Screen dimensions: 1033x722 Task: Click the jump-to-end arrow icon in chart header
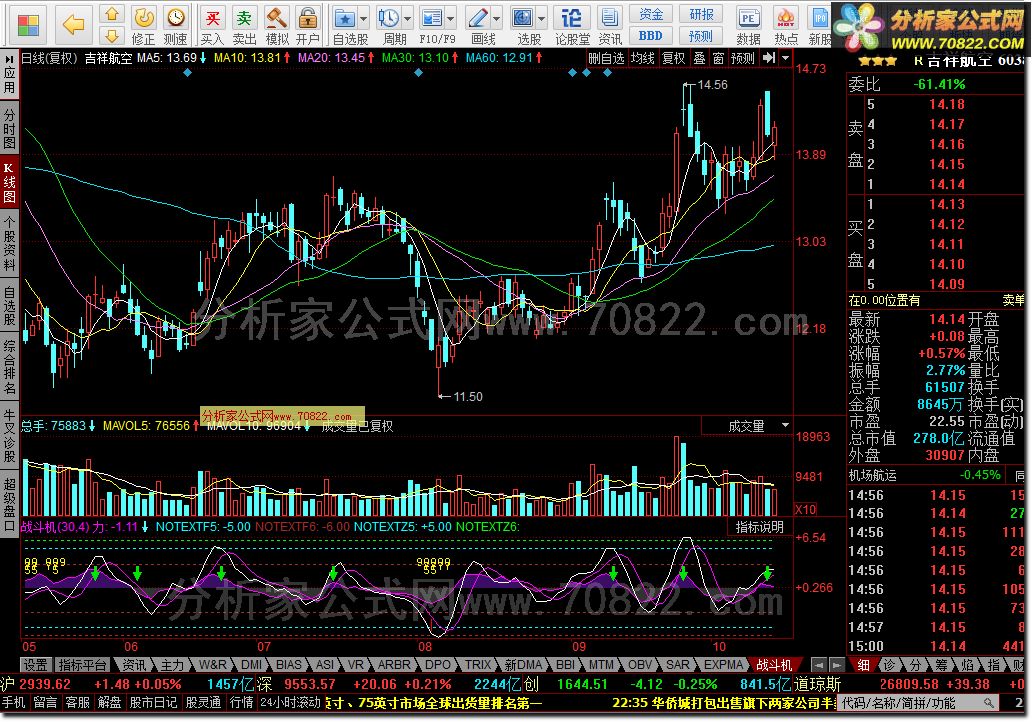point(769,58)
